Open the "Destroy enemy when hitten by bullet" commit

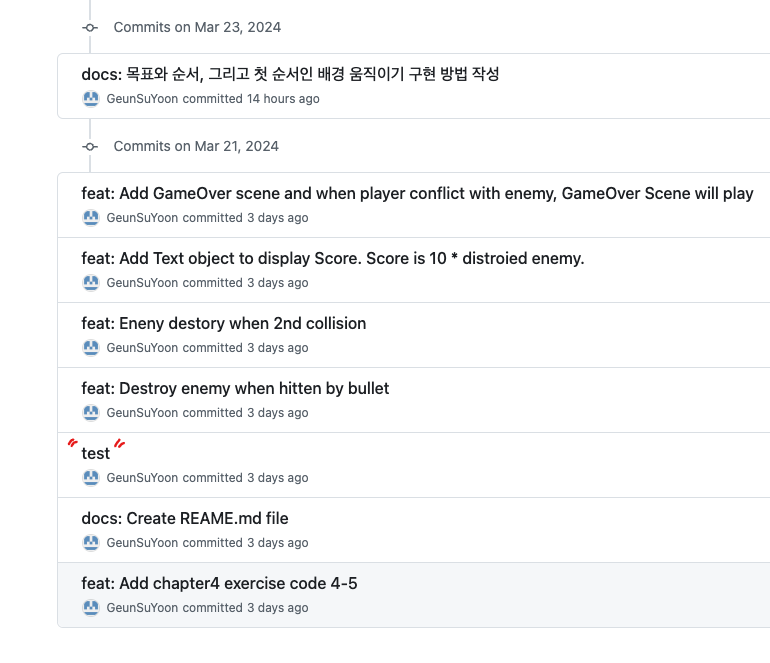pos(235,388)
